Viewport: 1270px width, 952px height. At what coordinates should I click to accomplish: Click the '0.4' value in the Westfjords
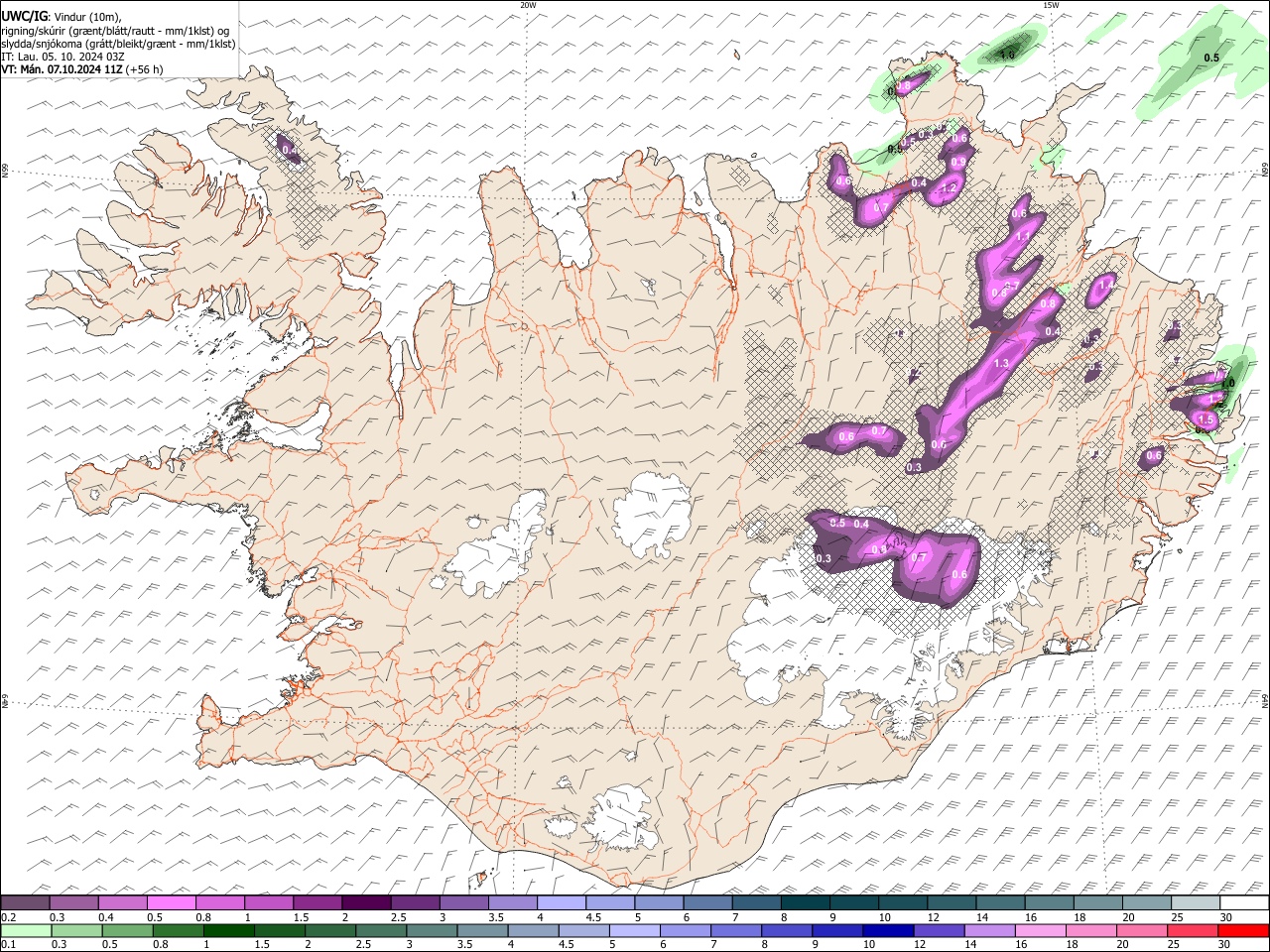pos(290,151)
